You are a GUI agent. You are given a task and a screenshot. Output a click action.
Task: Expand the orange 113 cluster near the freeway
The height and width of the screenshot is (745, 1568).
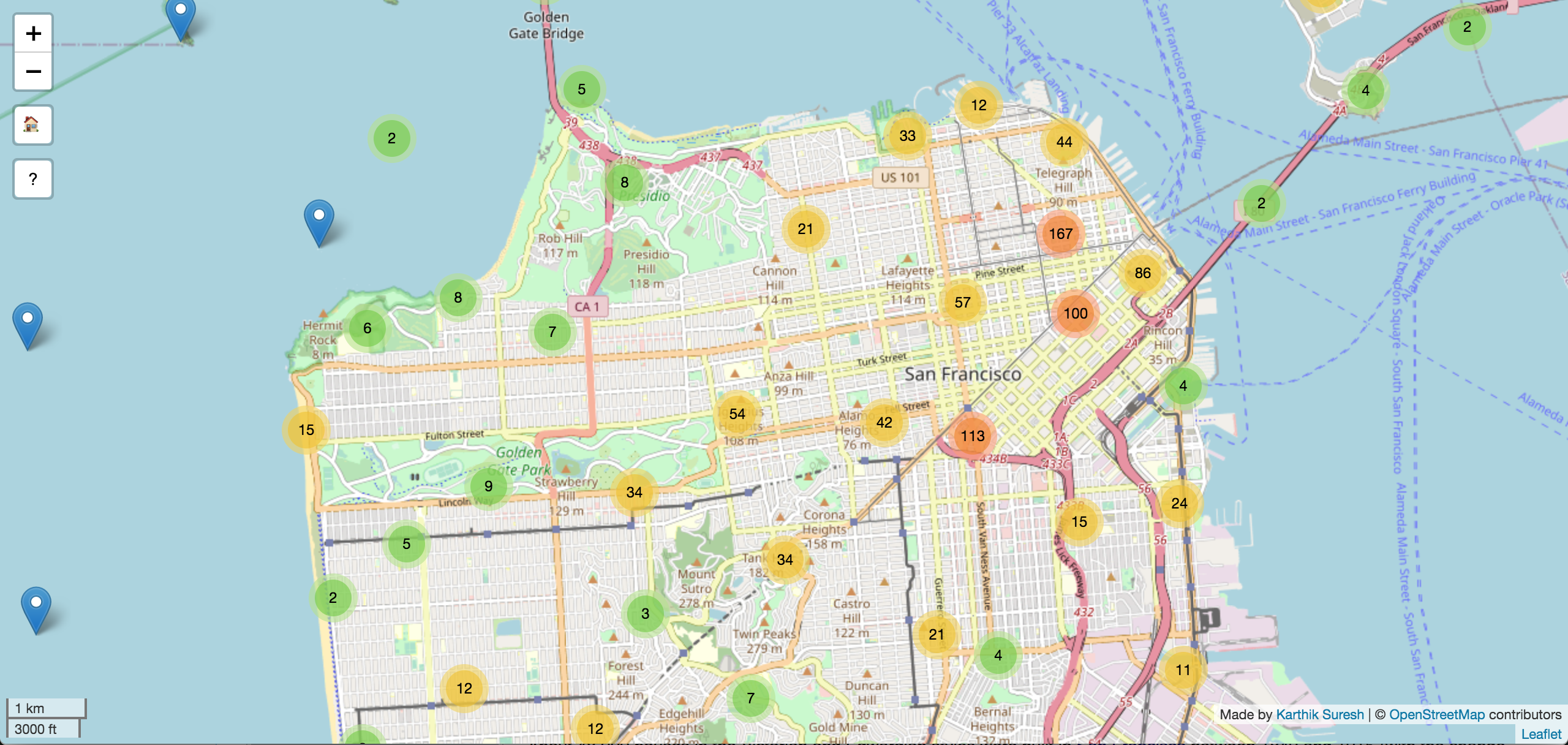pos(974,436)
